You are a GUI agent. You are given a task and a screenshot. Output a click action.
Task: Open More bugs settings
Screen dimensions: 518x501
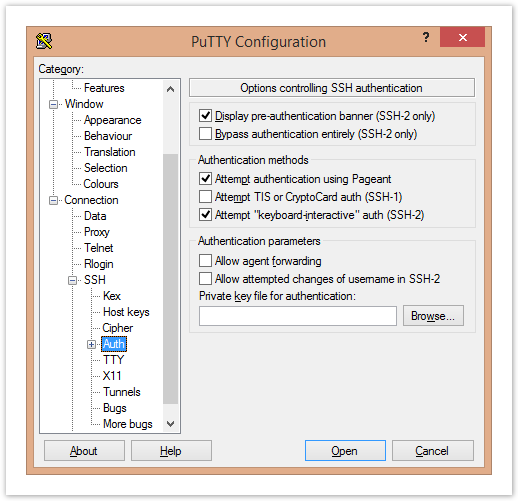[x=128, y=424]
